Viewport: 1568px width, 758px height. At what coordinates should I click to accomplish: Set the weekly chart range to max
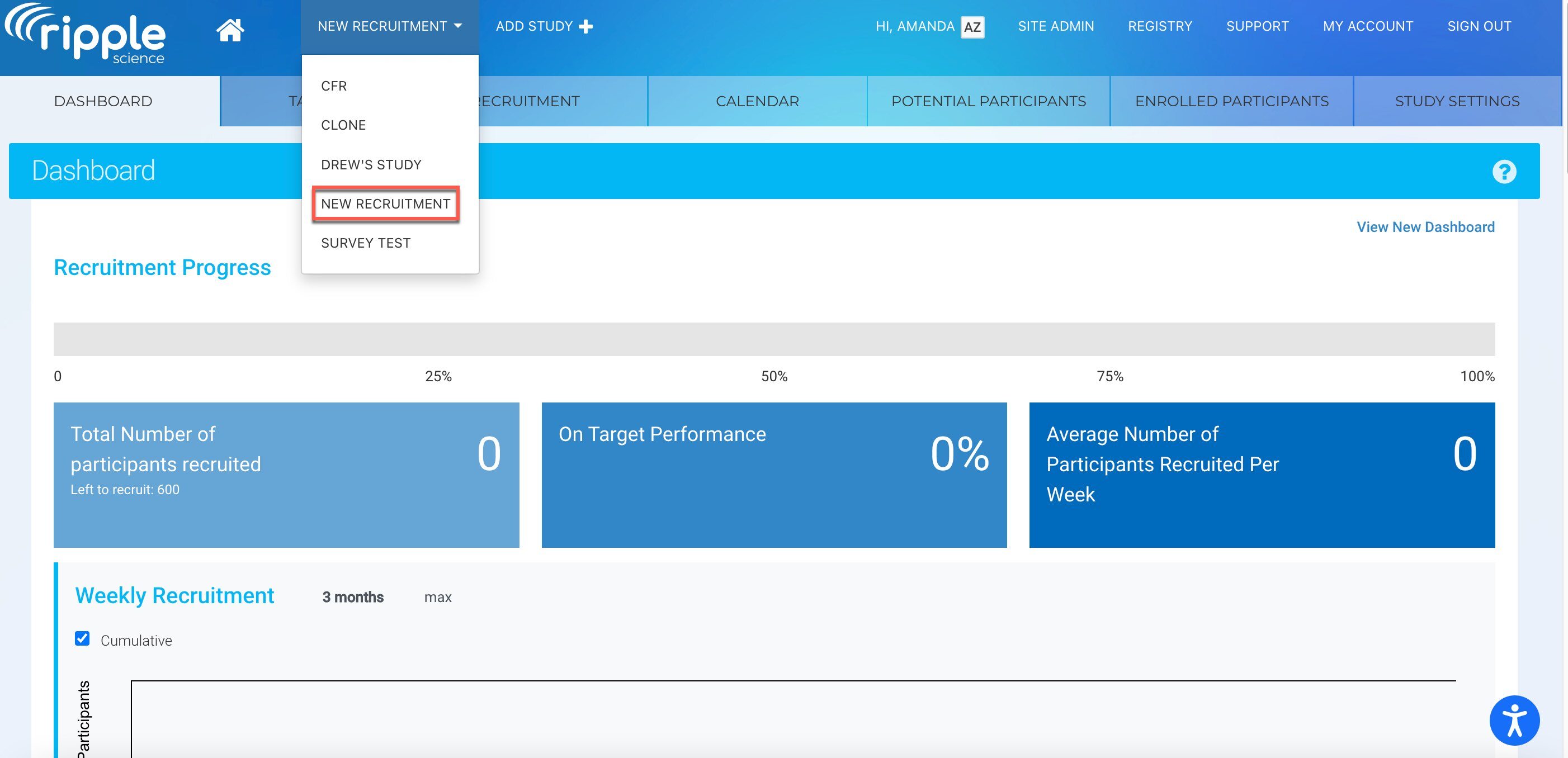click(438, 598)
